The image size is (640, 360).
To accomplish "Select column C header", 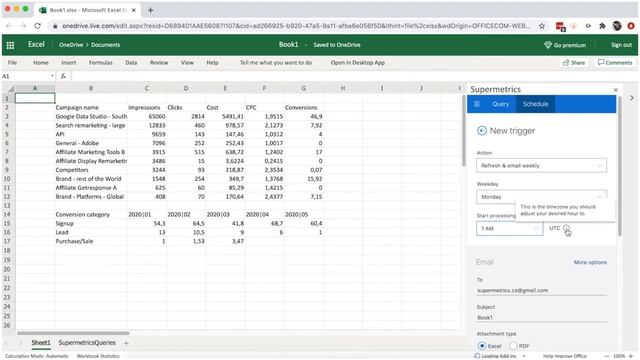I will pos(147,89).
